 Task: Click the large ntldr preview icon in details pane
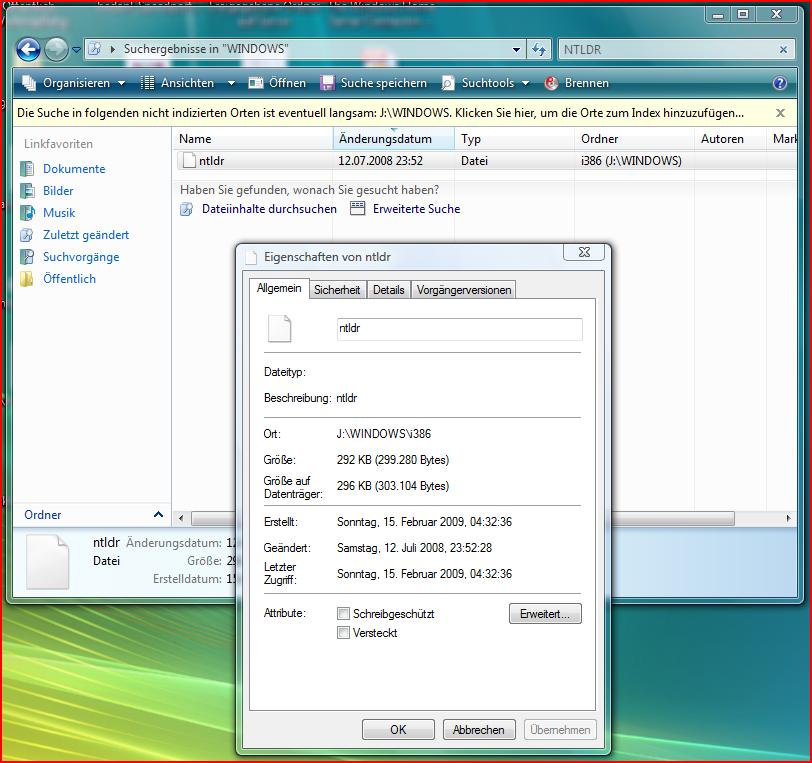tap(48, 562)
